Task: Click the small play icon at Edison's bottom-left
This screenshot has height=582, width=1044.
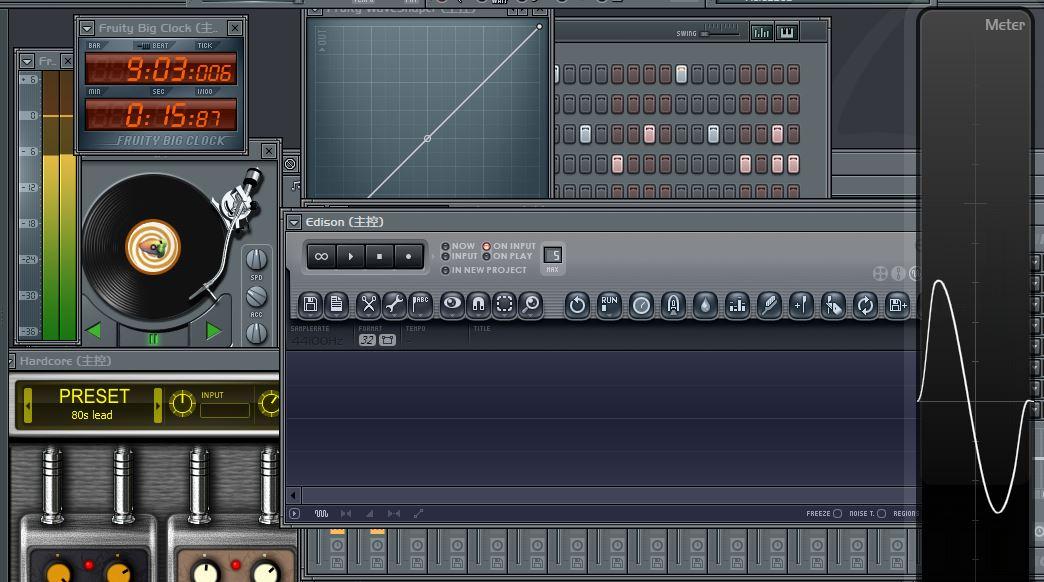Action: tap(294, 513)
